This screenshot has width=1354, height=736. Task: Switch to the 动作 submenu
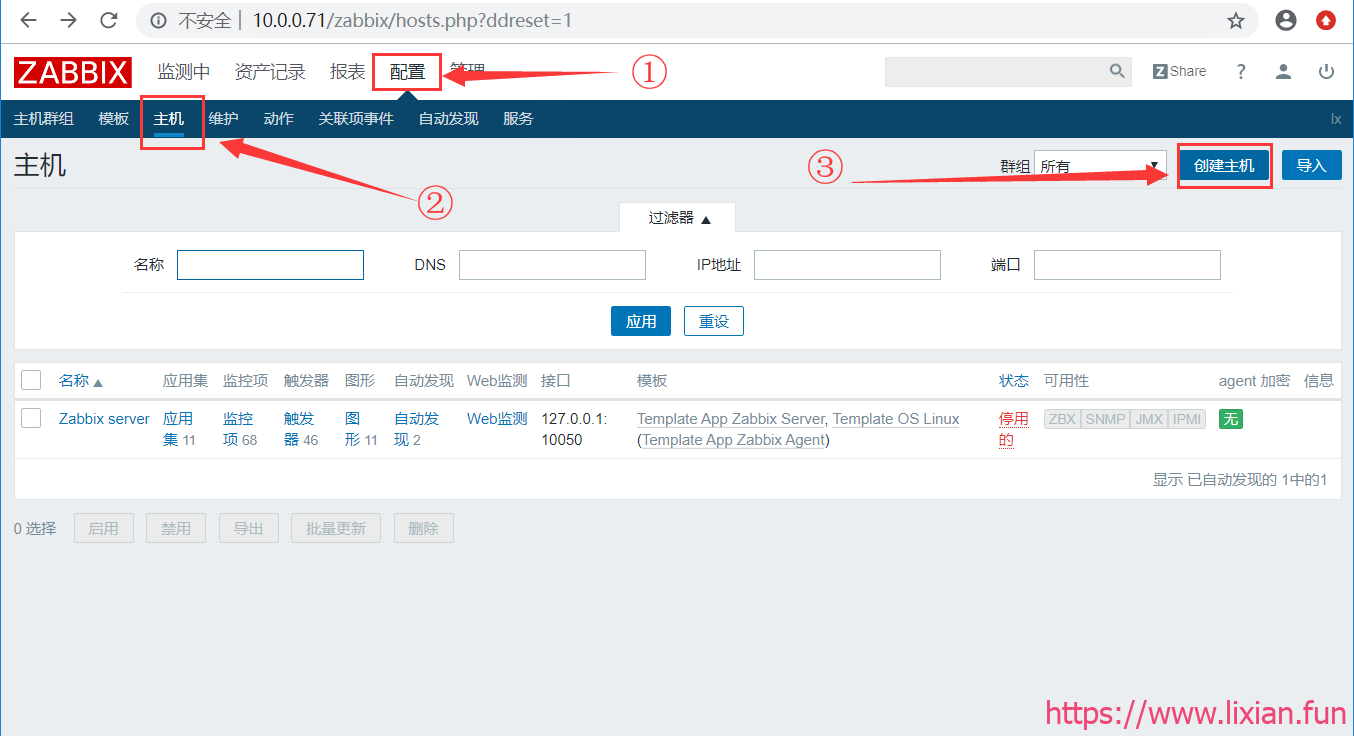(x=279, y=119)
